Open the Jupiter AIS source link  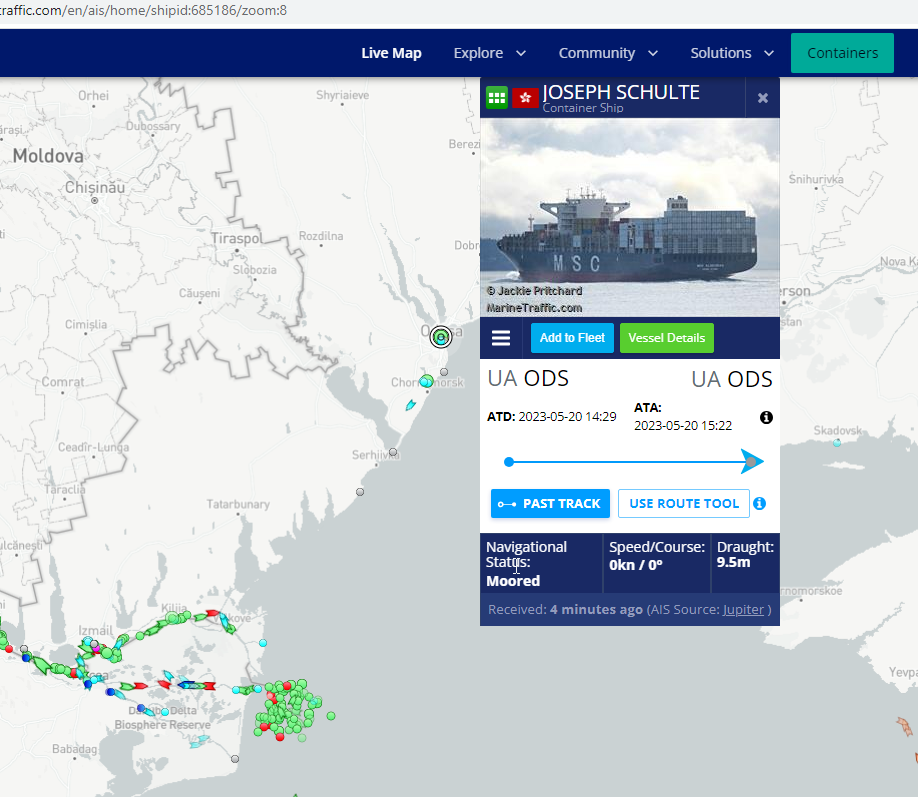click(x=743, y=610)
